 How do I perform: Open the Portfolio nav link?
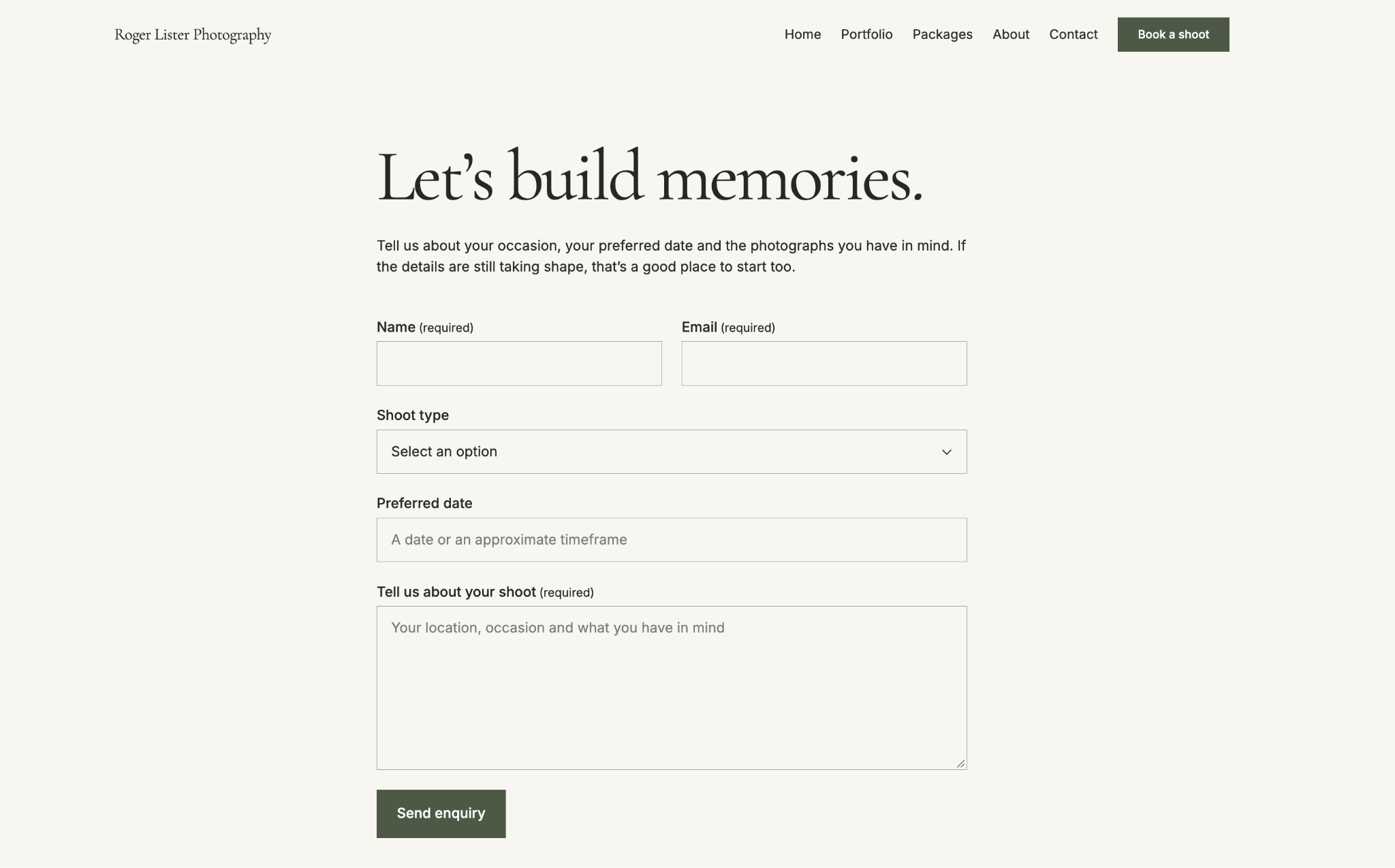[x=866, y=35]
